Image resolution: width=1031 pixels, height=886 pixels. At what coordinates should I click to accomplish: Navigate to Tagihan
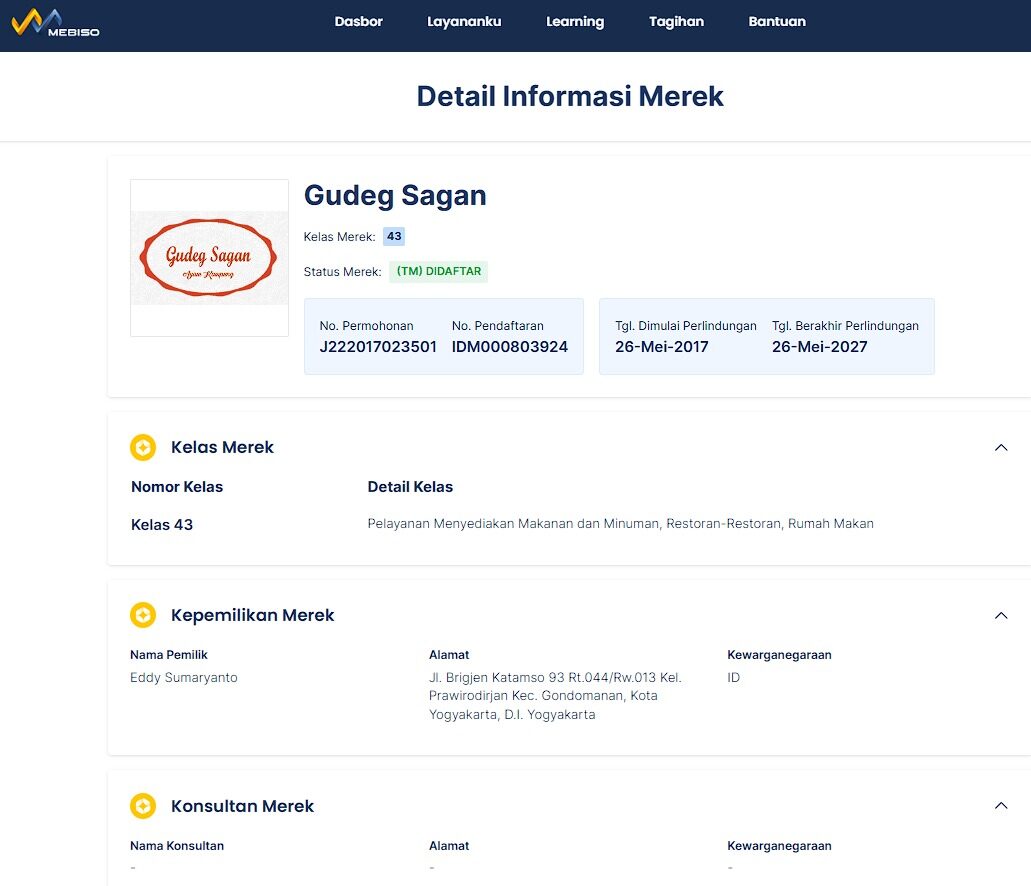[x=676, y=22]
